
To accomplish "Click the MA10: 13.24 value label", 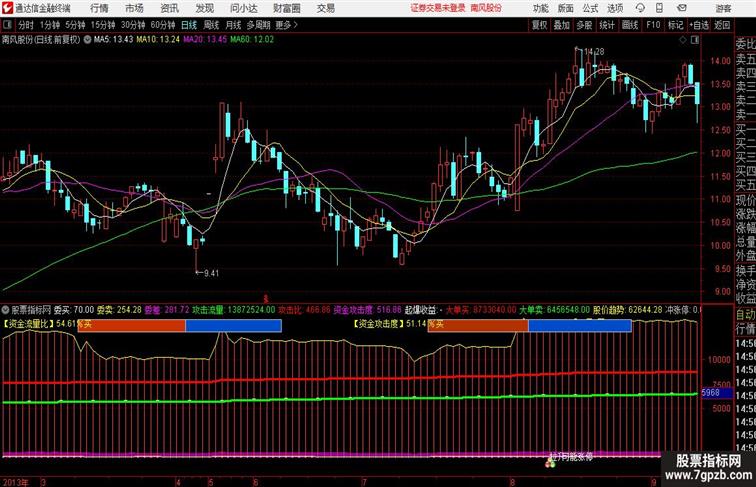I will tap(158, 40).
